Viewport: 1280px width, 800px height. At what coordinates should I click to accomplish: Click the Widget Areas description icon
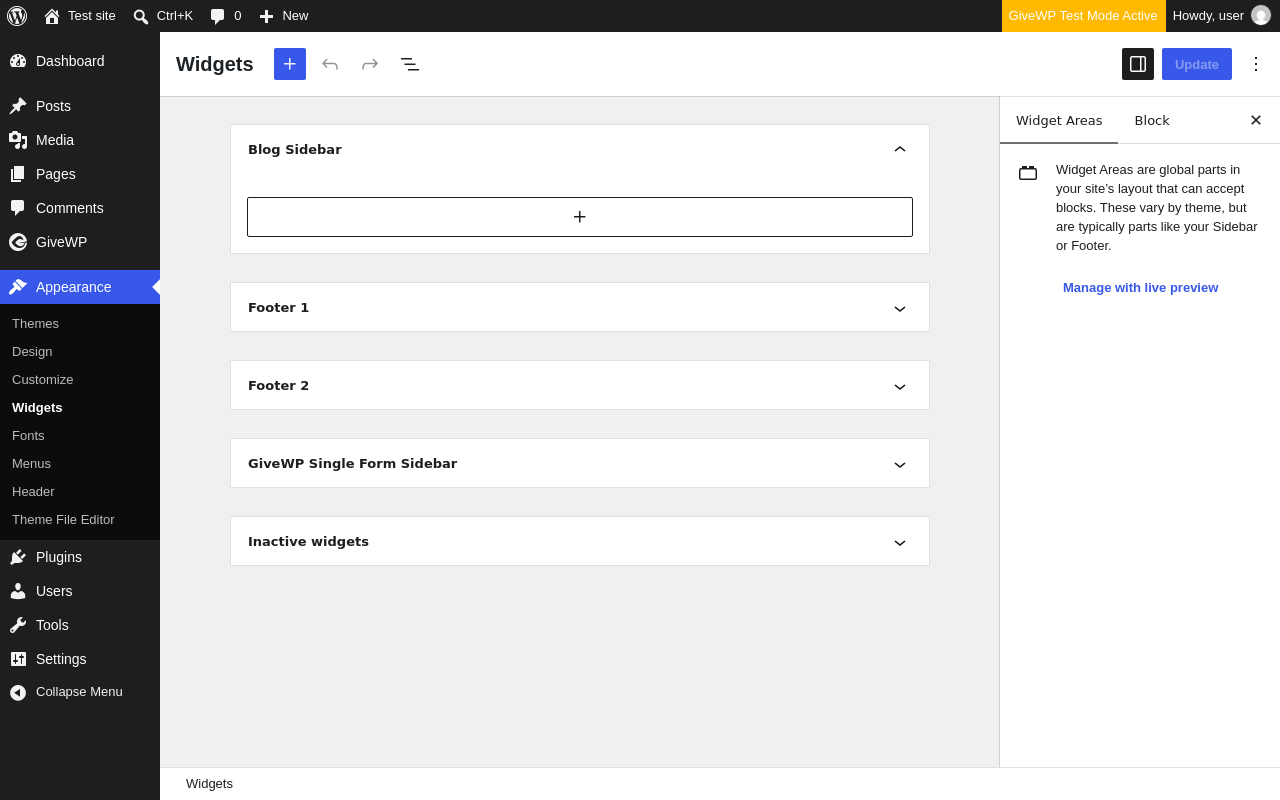coord(1028,173)
